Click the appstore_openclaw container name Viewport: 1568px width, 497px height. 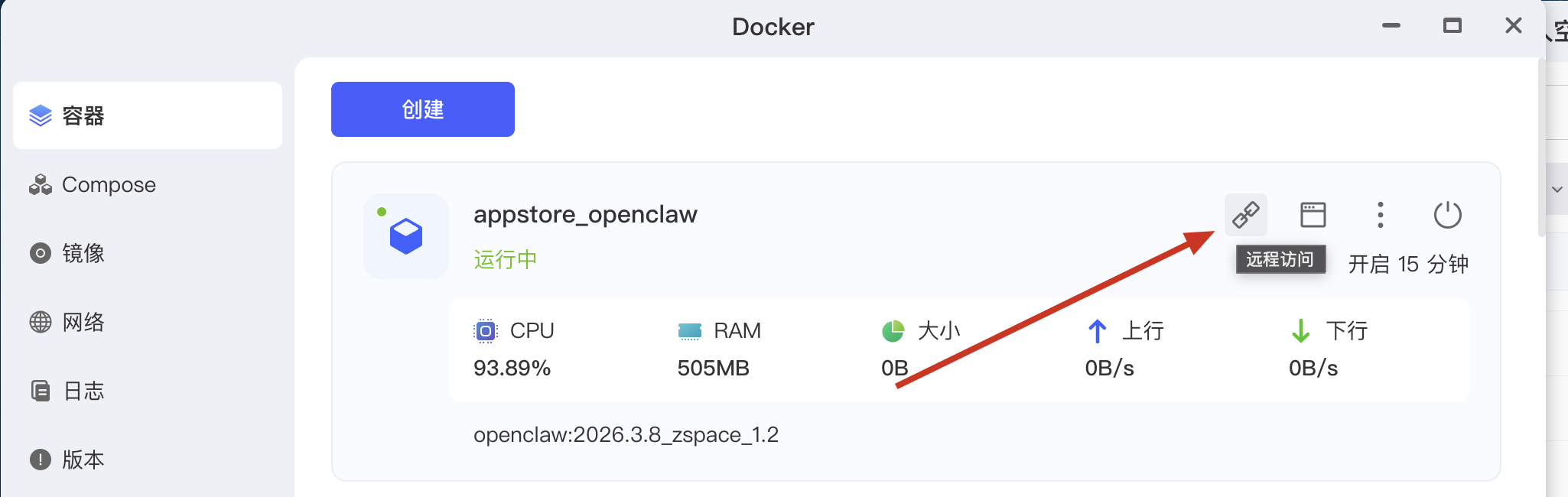[585, 215]
